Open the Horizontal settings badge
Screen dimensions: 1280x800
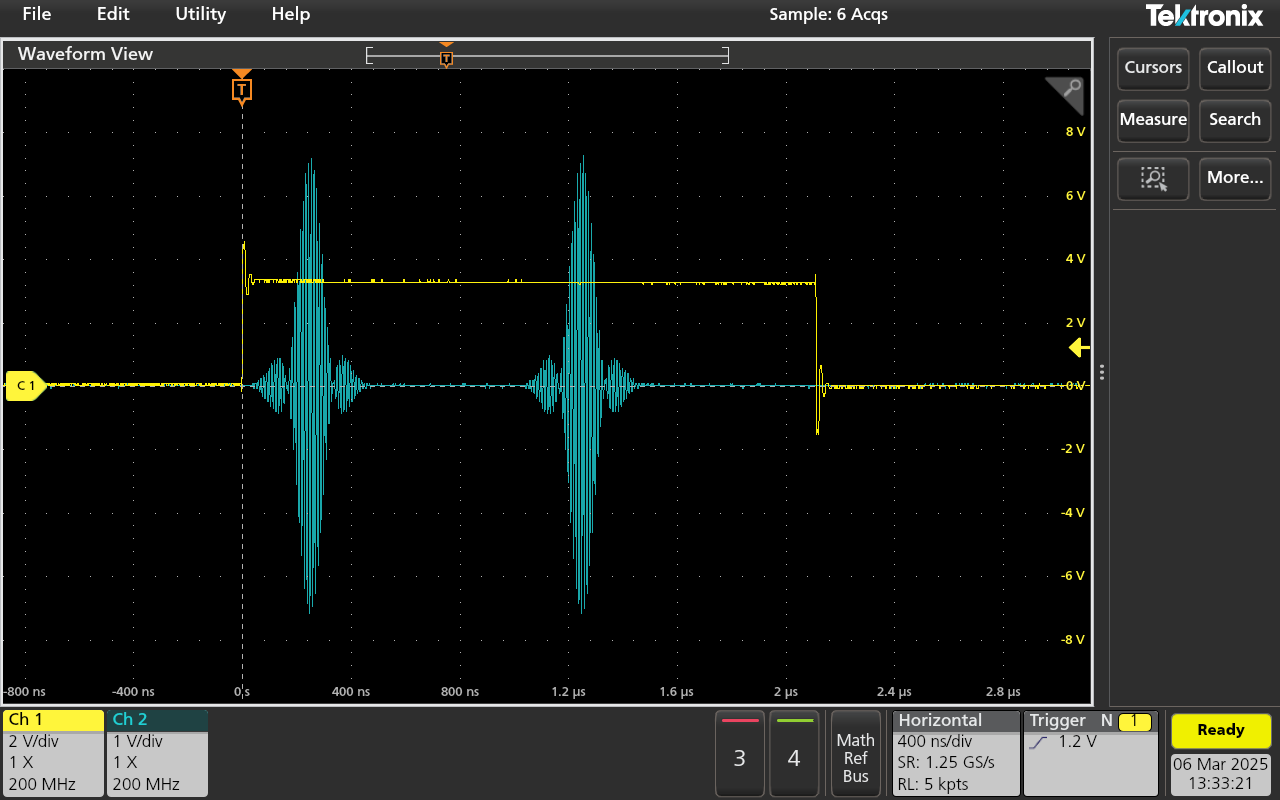pos(955,753)
